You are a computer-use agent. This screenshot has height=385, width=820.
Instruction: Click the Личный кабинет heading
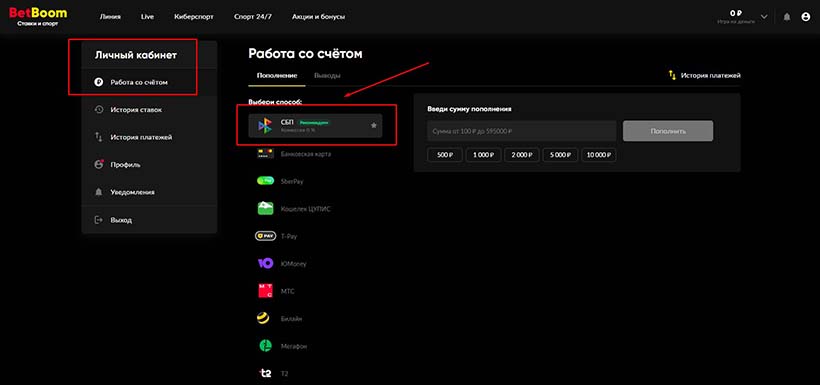point(136,54)
